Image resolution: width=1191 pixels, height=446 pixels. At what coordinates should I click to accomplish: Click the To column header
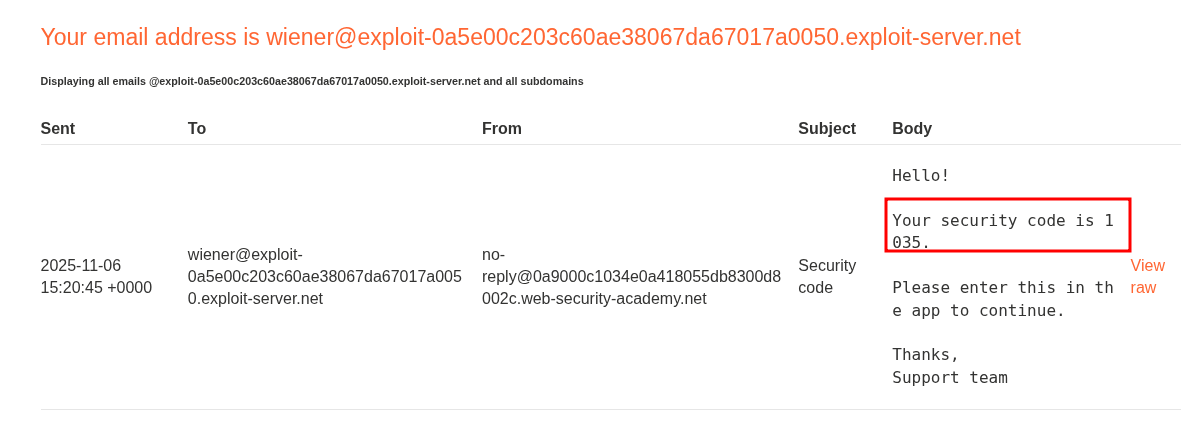(197, 128)
